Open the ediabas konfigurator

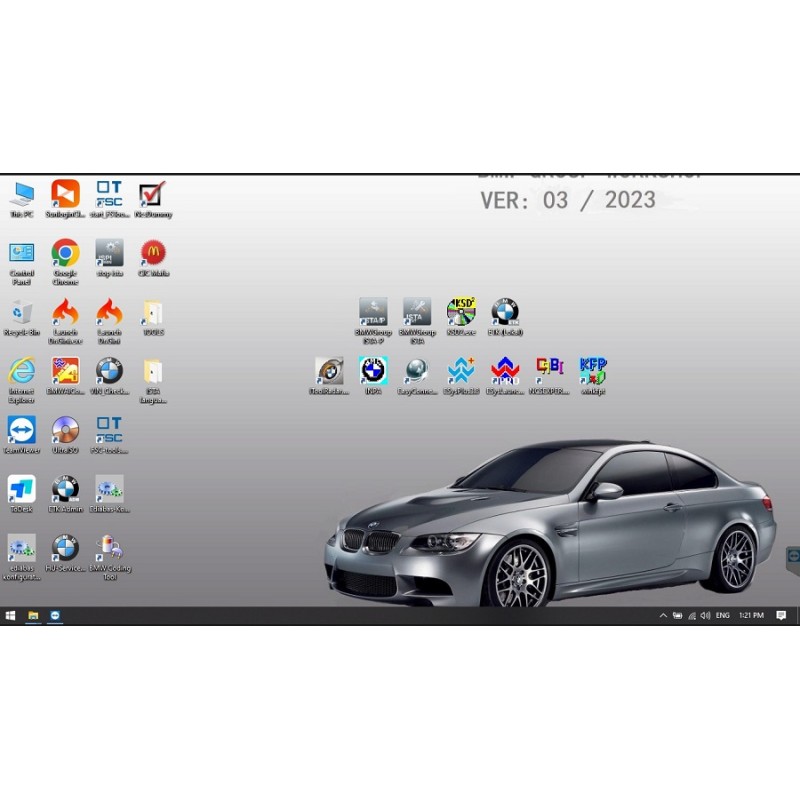tap(22, 551)
